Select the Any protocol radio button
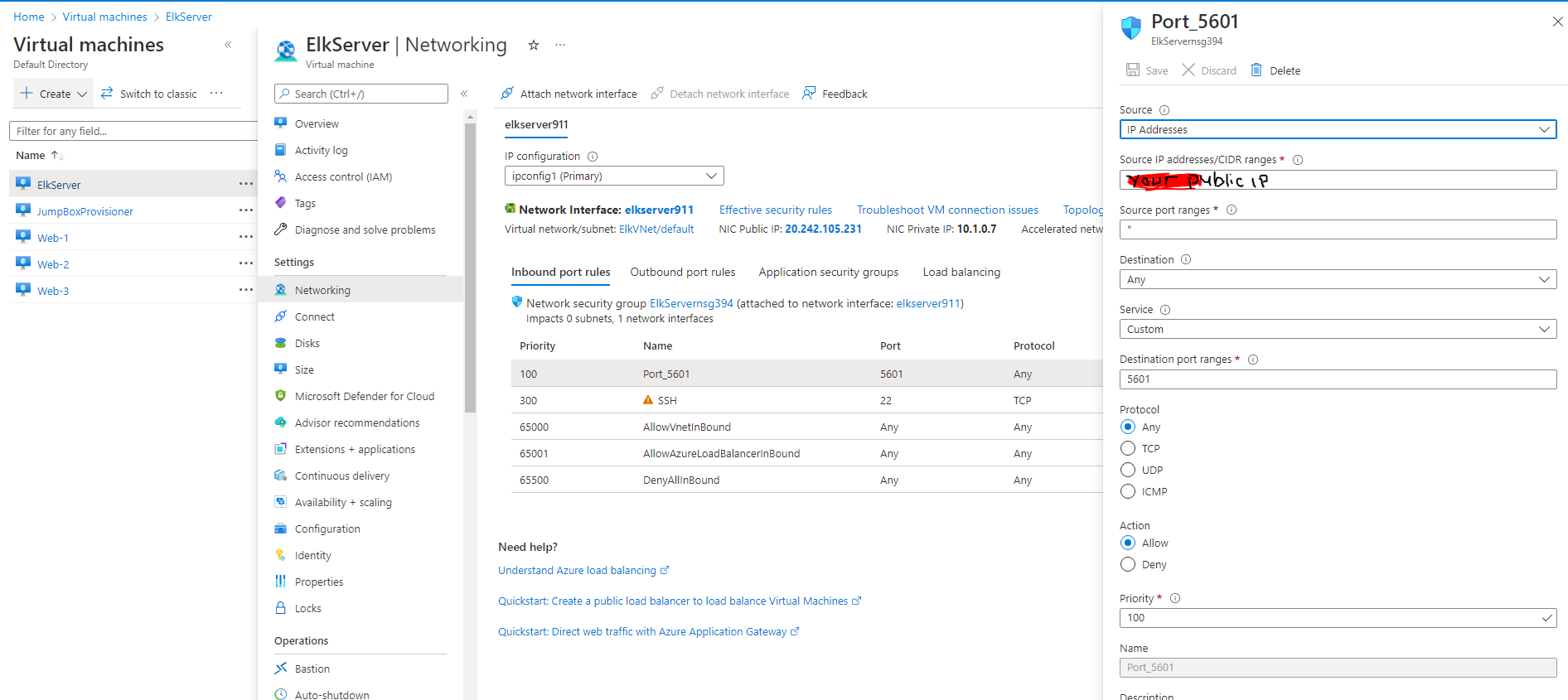Viewport: 1568px width, 700px height. point(1128,427)
